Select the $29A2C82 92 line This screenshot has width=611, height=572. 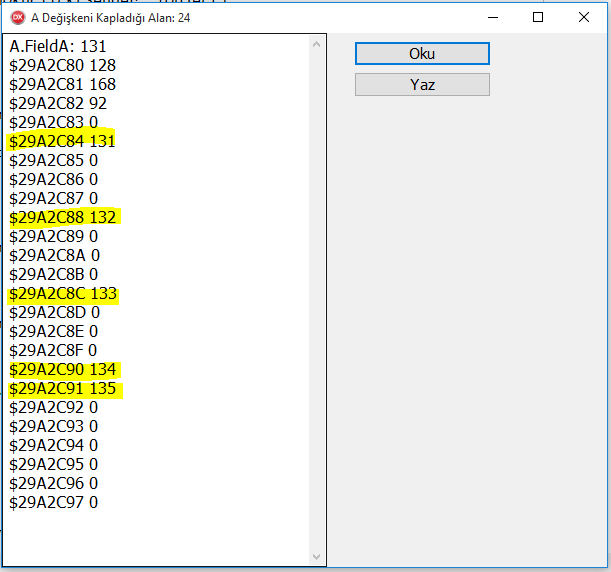tap(58, 103)
